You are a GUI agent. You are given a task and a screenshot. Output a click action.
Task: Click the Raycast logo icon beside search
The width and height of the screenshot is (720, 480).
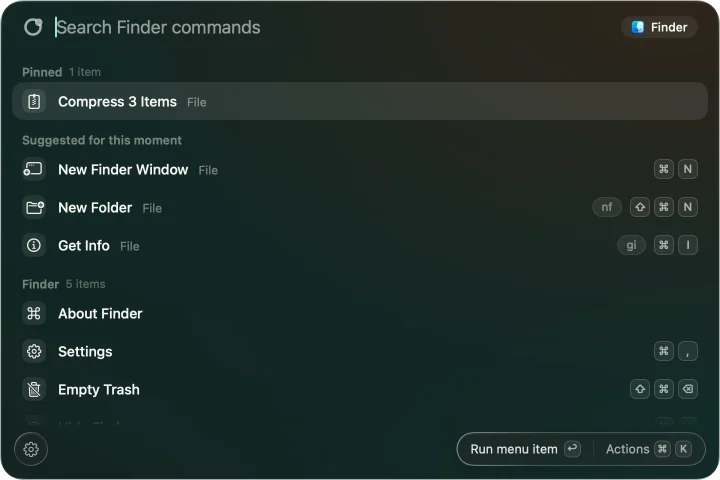pyautogui.click(x=33, y=27)
